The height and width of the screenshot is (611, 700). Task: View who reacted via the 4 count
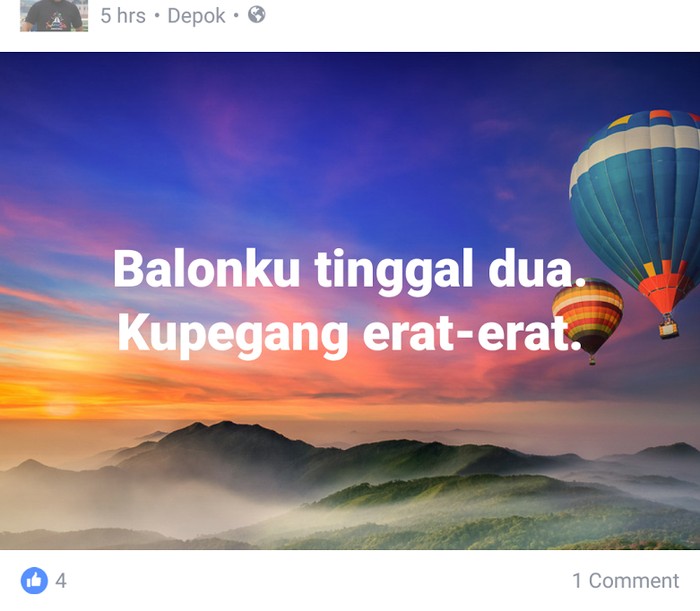coord(61,581)
